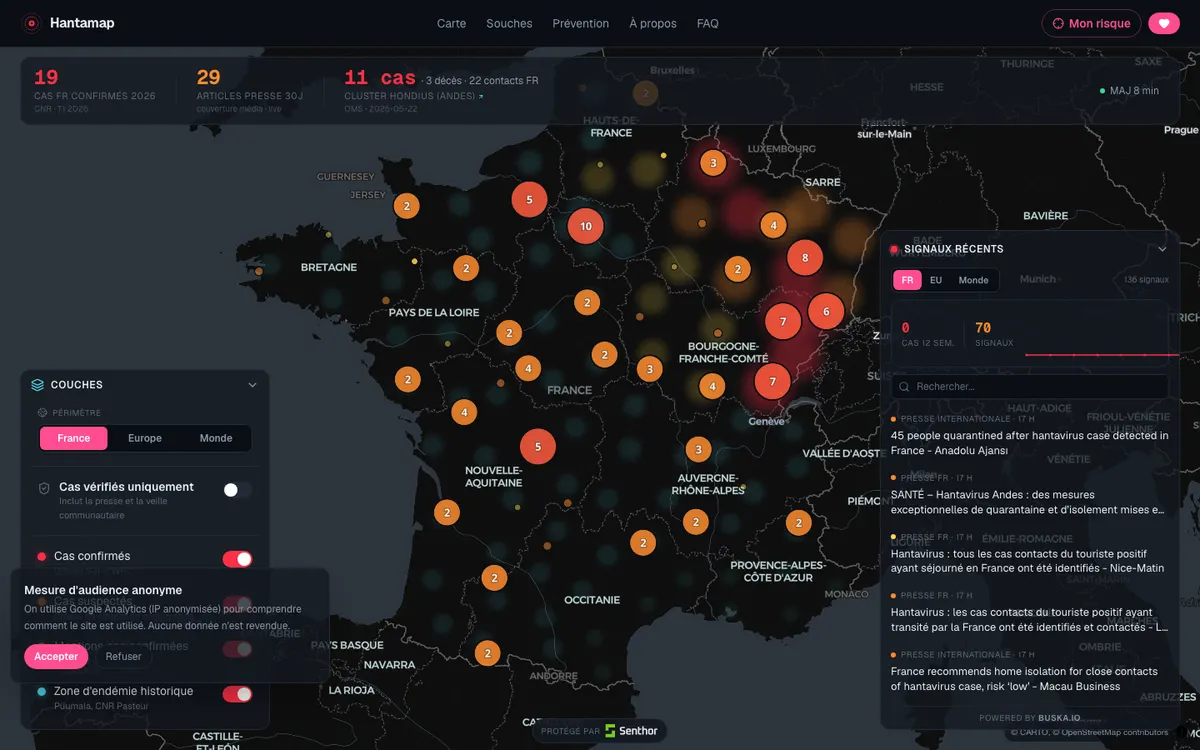Accept anonymous audience measurement
1200x750 pixels.
coord(56,657)
